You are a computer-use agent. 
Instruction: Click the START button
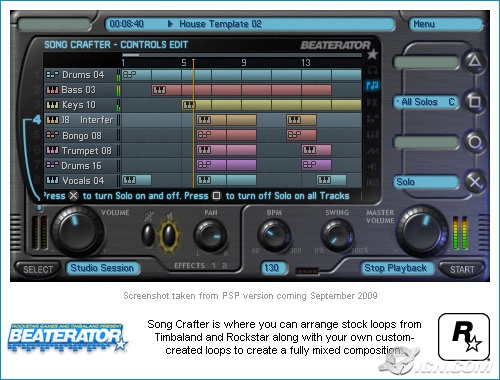pyautogui.click(x=462, y=269)
